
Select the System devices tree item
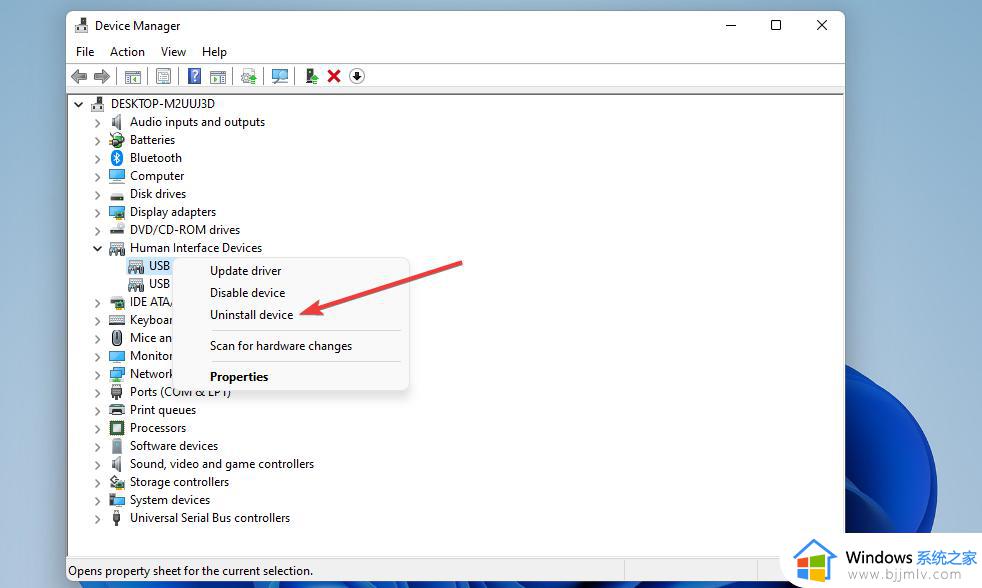pos(170,500)
